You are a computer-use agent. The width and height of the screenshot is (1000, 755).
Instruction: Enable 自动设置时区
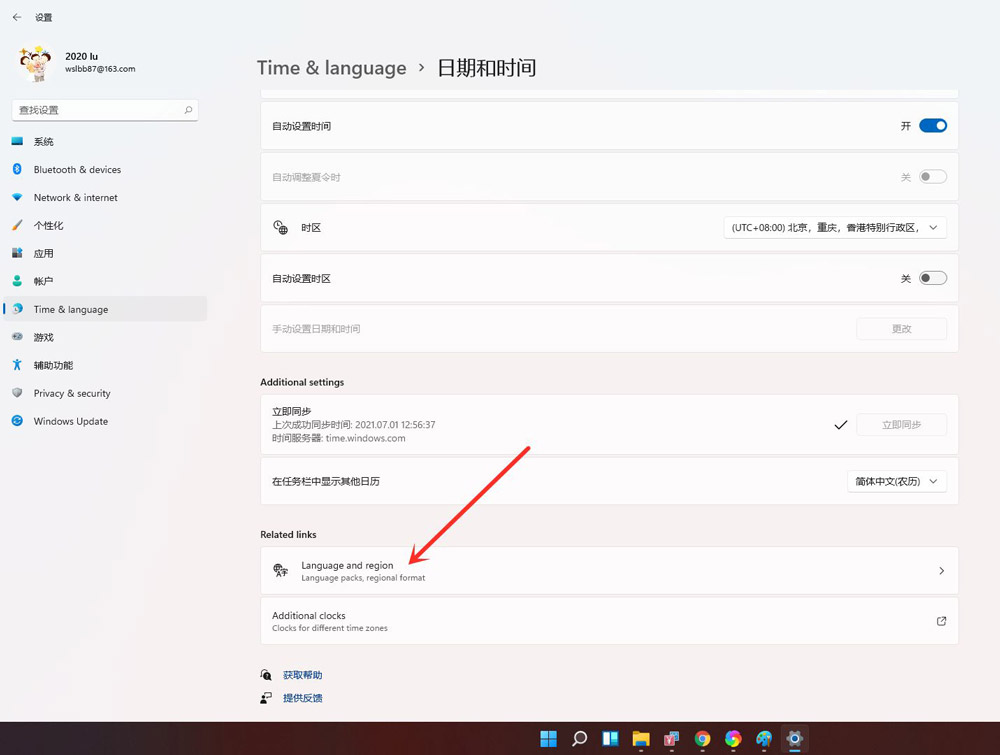[x=931, y=277]
